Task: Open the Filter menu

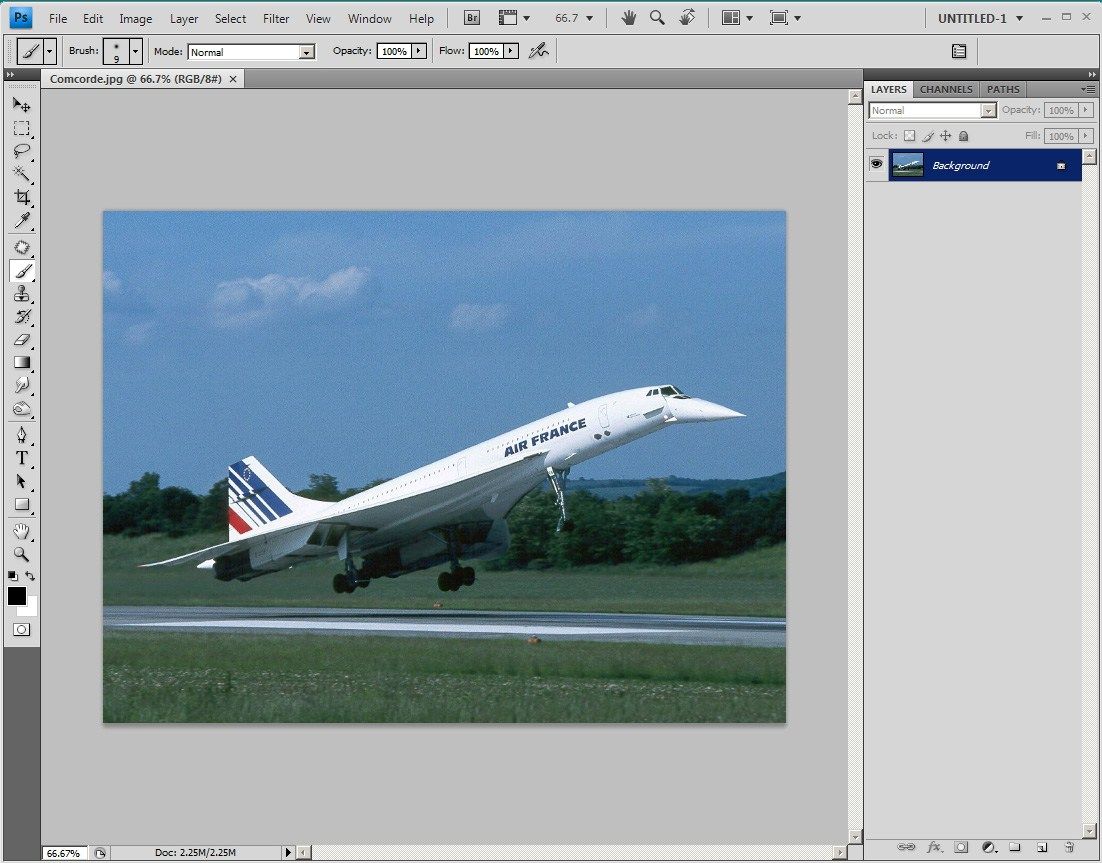Action: pyautogui.click(x=276, y=18)
